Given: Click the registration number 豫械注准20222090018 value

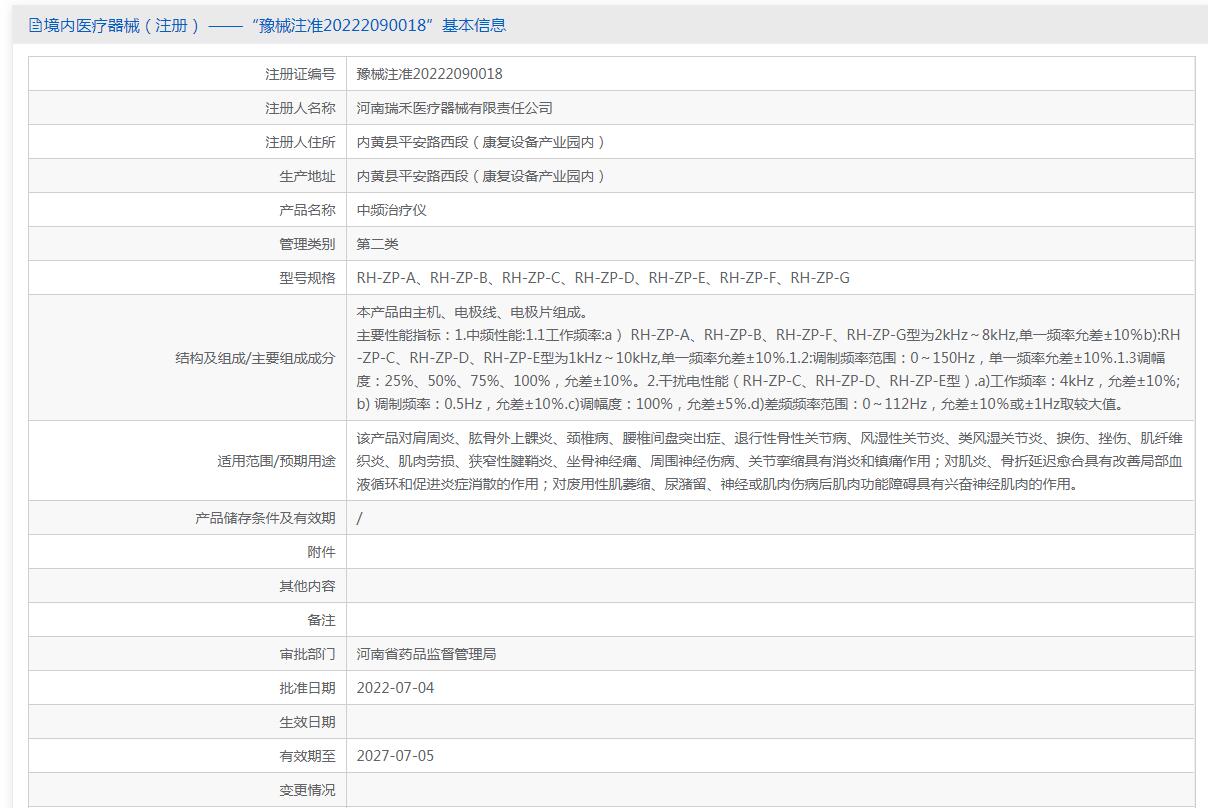Looking at the screenshot, I should pyautogui.click(x=429, y=74).
